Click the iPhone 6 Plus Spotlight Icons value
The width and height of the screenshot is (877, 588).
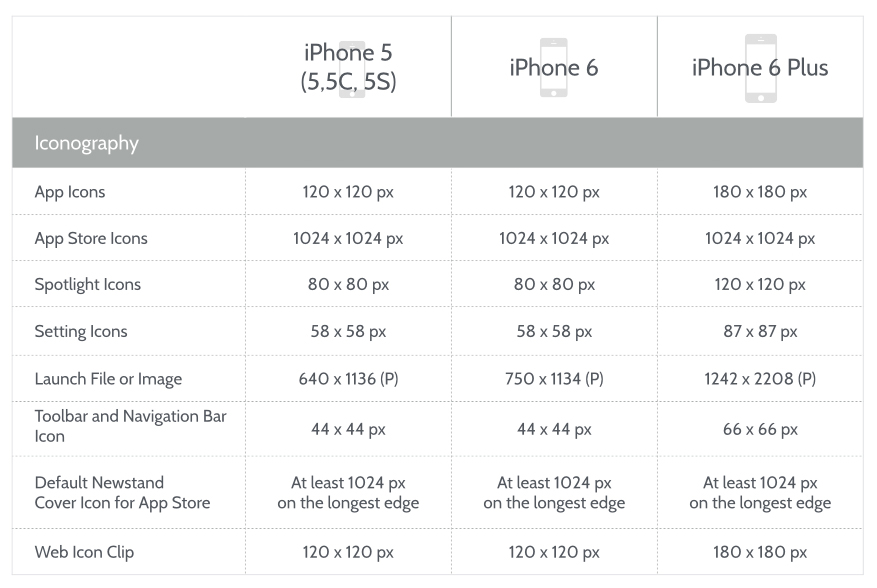pyautogui.click(x=760, y=284)
